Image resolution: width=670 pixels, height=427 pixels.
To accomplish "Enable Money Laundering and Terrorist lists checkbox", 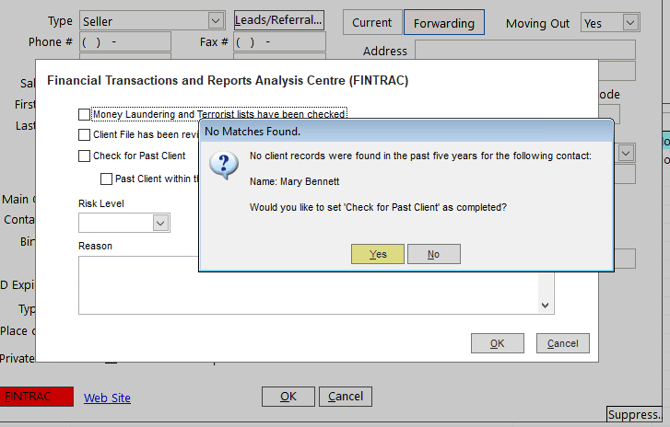I will coord(85,115).
